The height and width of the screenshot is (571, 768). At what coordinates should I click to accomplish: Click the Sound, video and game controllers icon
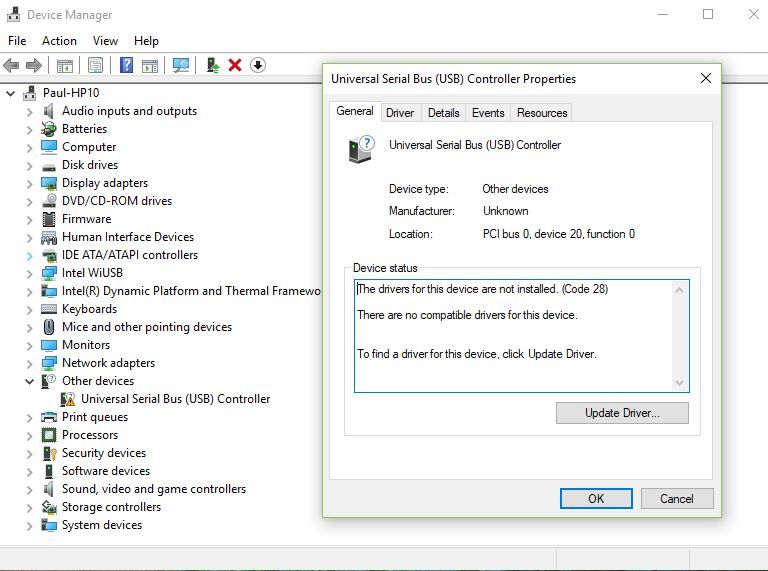[x=48, y=489]
